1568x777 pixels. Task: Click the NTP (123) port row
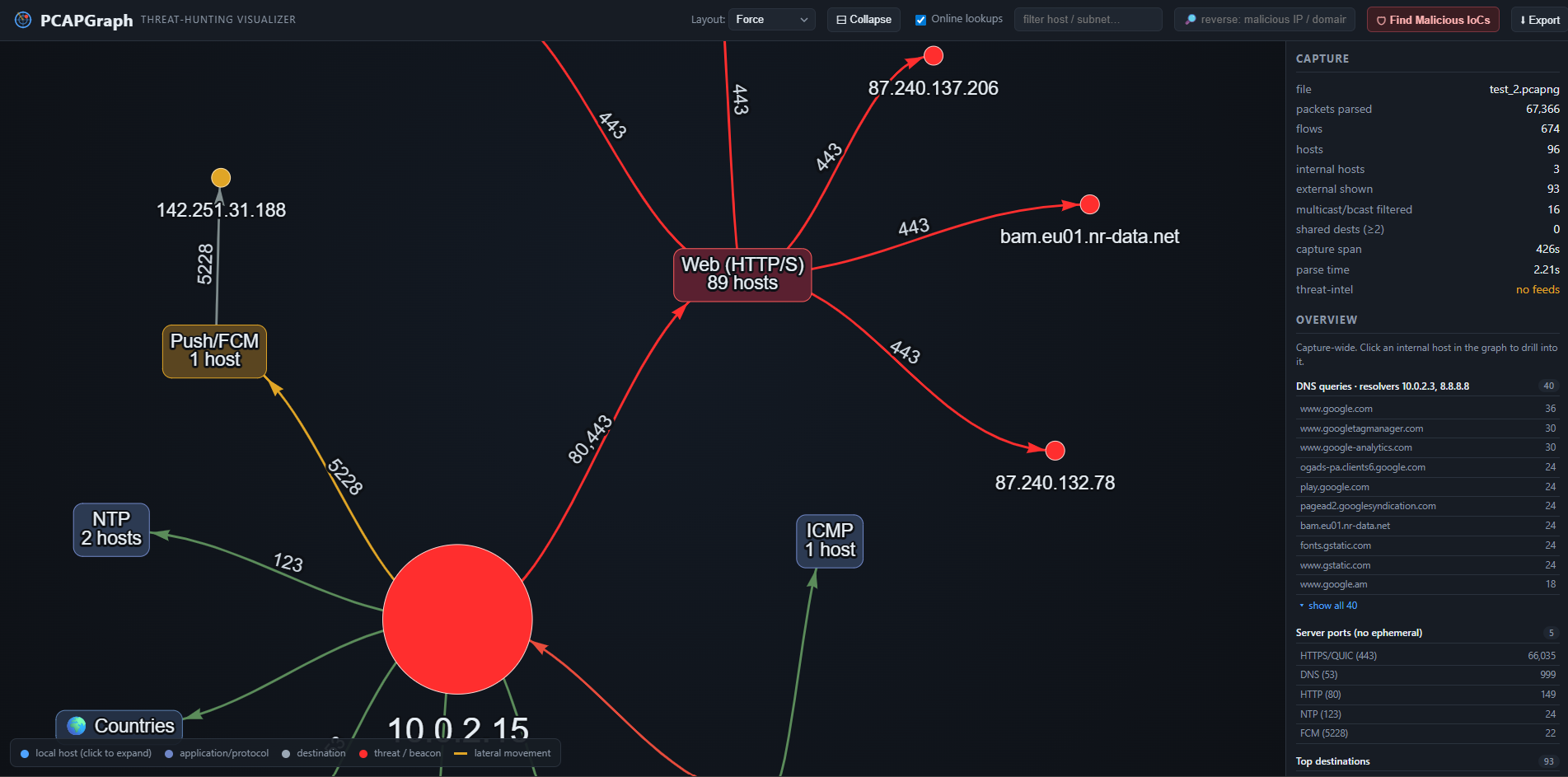[x=1428, y=714]
